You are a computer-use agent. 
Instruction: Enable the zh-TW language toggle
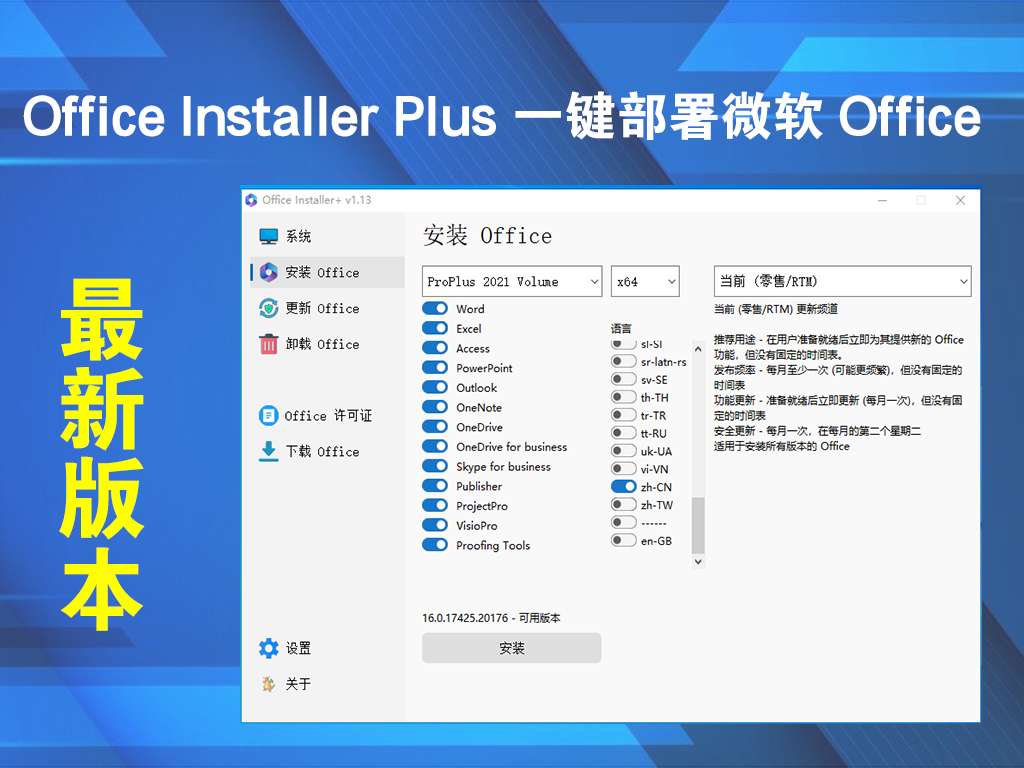pos(624,504)
